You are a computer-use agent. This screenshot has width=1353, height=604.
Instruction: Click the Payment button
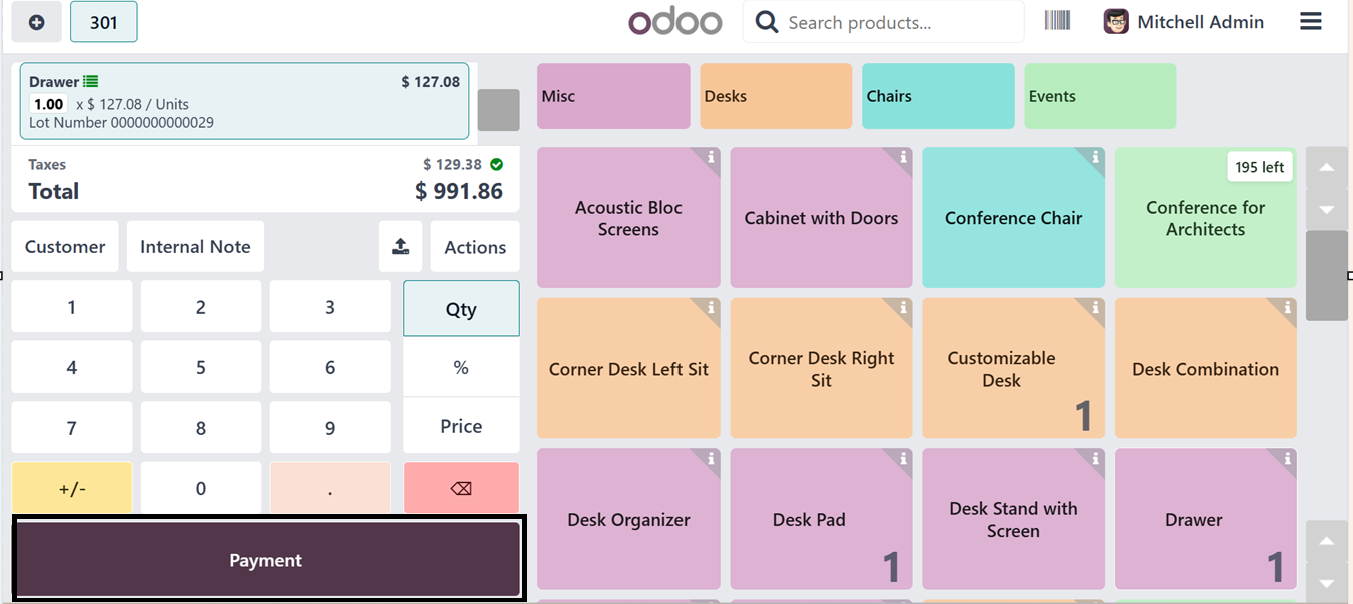(266, 560)
